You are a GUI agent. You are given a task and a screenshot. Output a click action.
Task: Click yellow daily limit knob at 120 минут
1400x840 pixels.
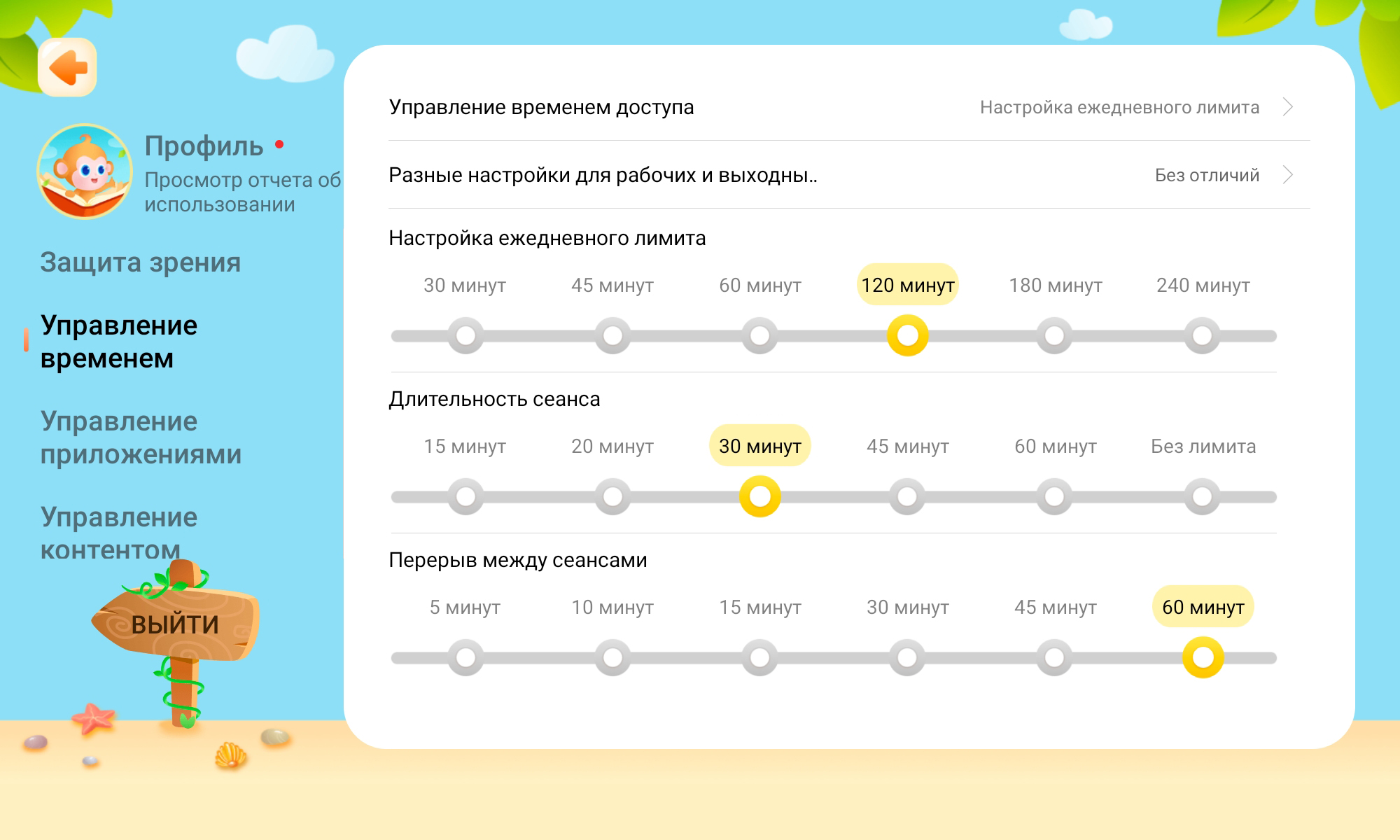[x=908, y=336]
